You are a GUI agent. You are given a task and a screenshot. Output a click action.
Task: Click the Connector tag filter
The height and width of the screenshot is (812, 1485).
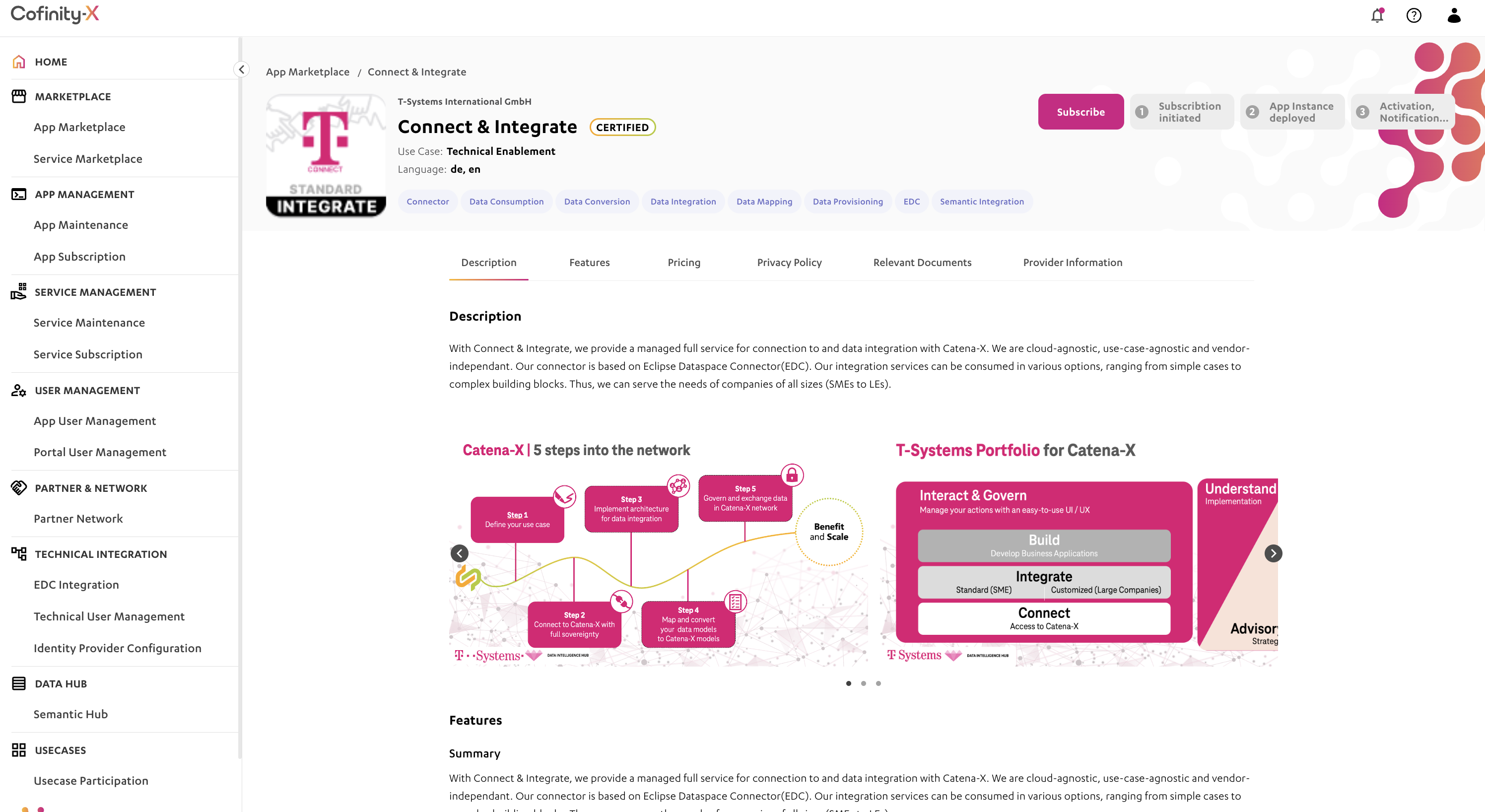click(x=427, y=201)
